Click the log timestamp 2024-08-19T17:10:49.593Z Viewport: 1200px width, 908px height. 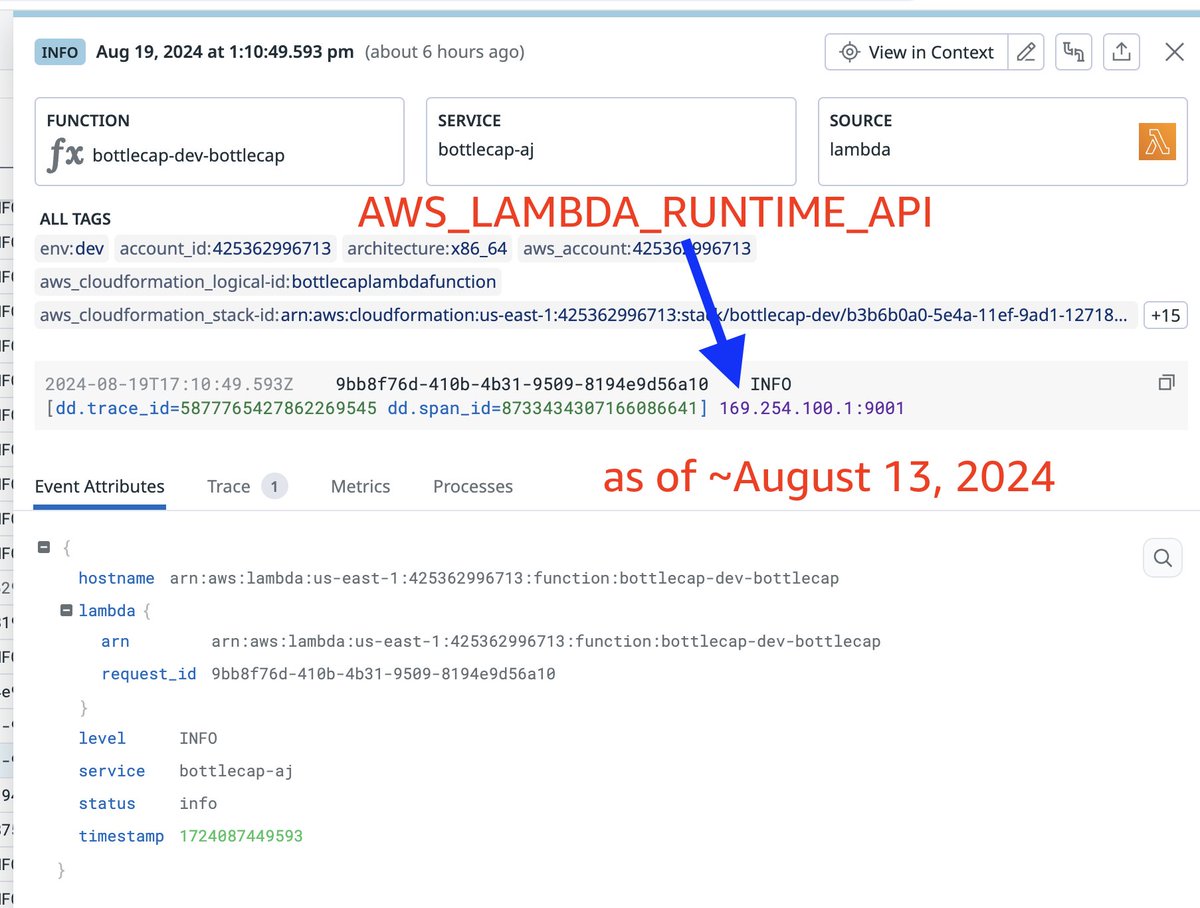(169, 384)
